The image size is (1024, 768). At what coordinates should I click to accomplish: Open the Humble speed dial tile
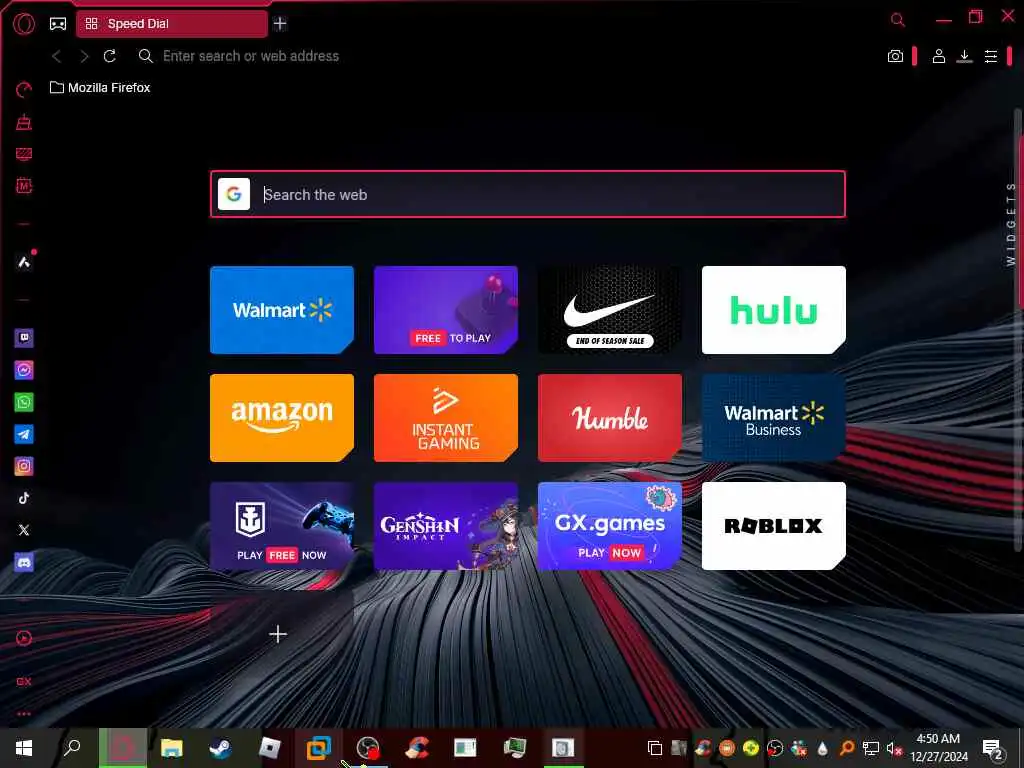click(x=610, y=418)
